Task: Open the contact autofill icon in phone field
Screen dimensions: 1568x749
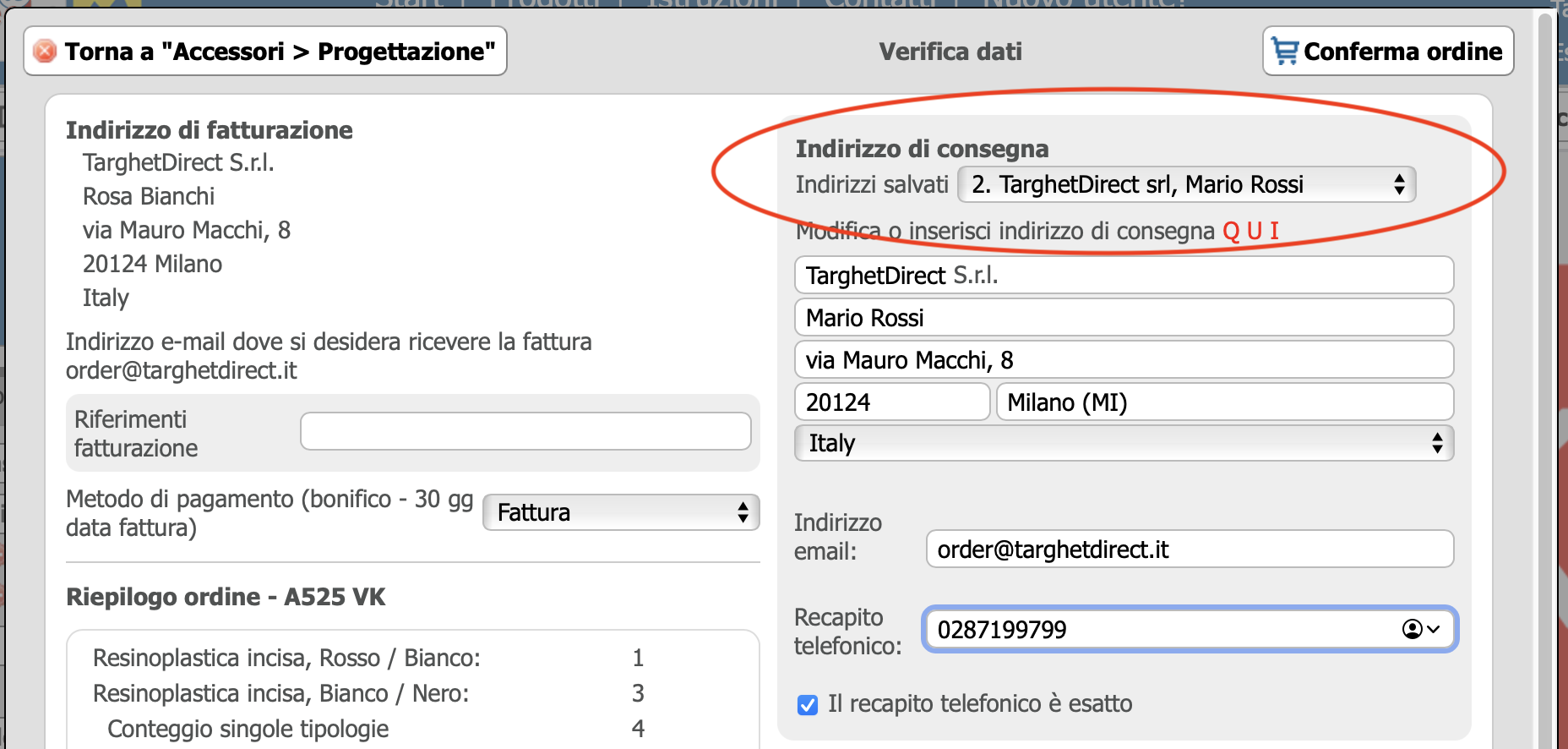Action: tap(1421, 629)
